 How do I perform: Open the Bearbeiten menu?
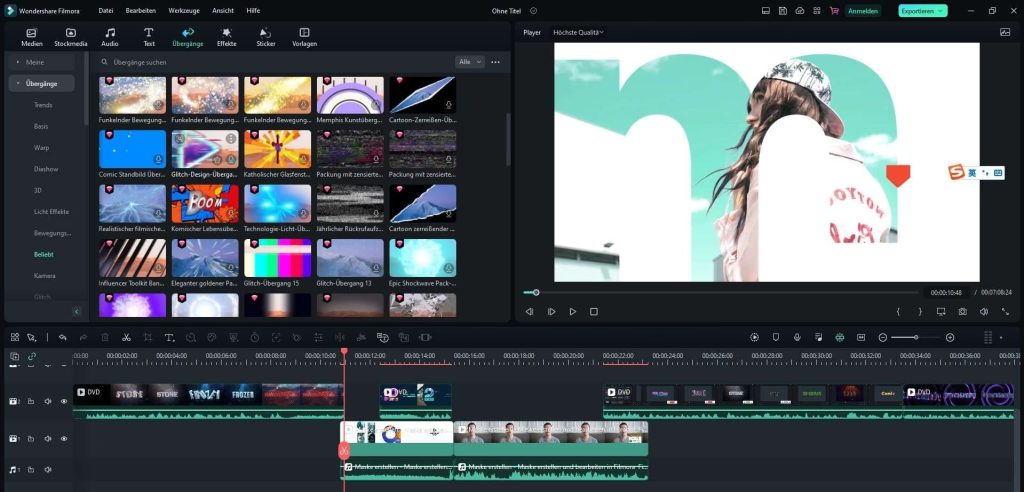coord(140,10)
